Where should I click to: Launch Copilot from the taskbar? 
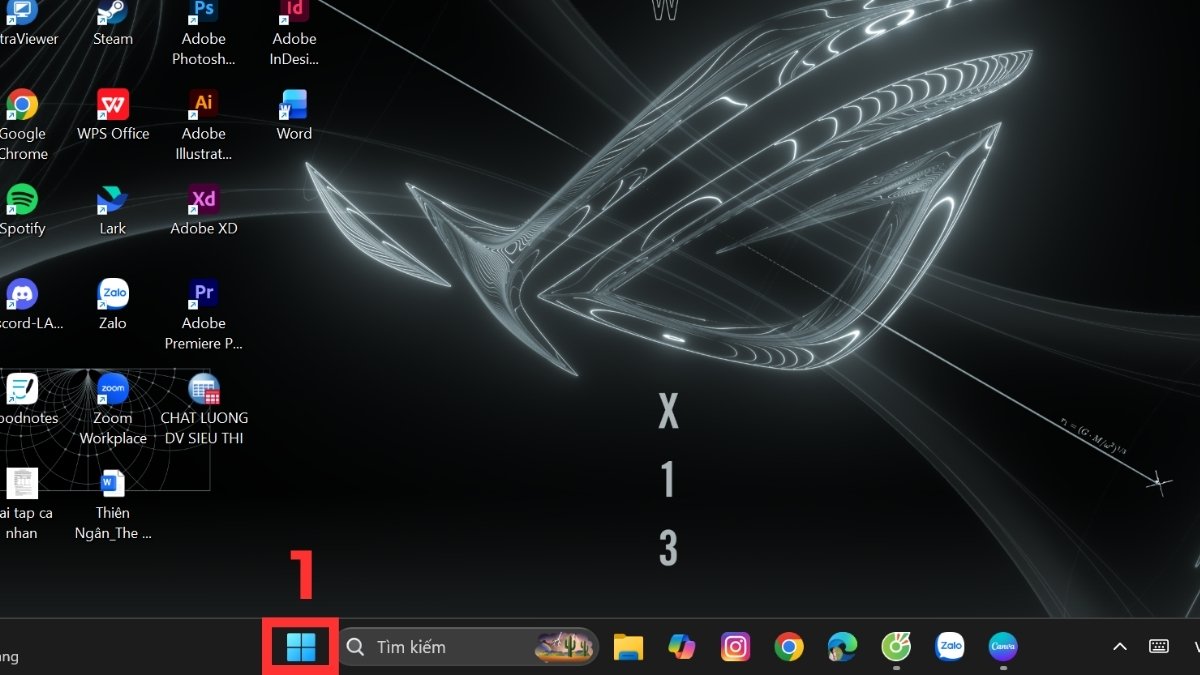tap(682, 647)
